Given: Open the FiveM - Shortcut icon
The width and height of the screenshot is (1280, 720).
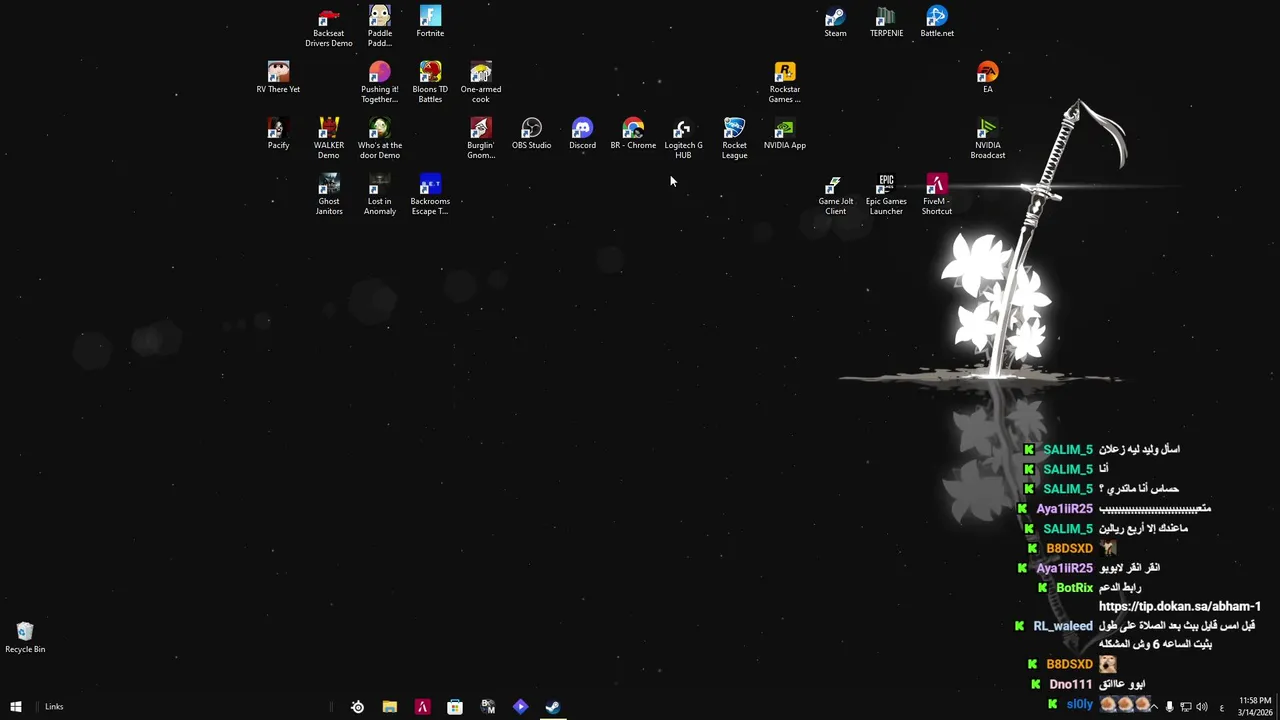Looking at the screenshot, I should [x=937, y=195].
